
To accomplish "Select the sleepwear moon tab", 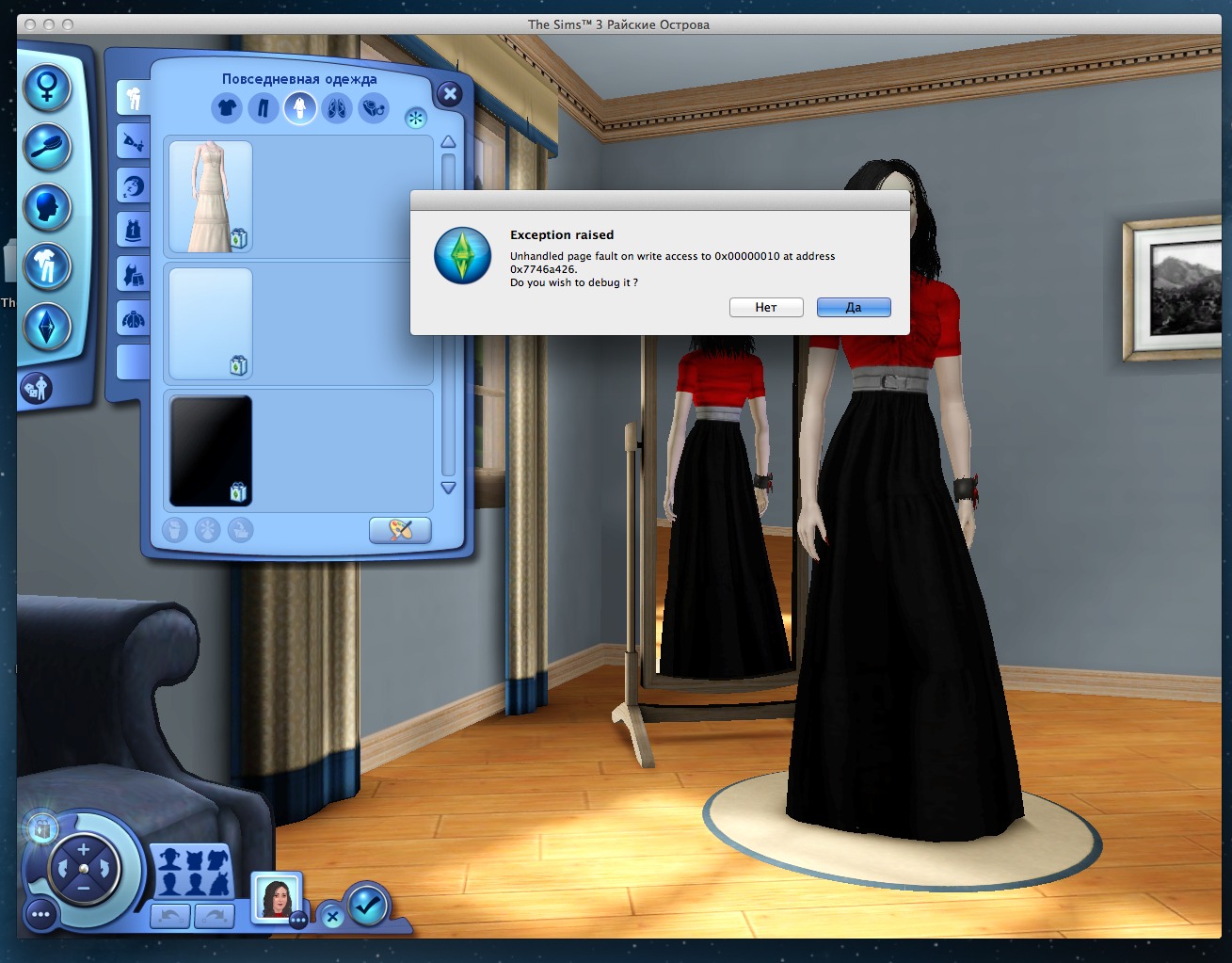I will (134, 185).
